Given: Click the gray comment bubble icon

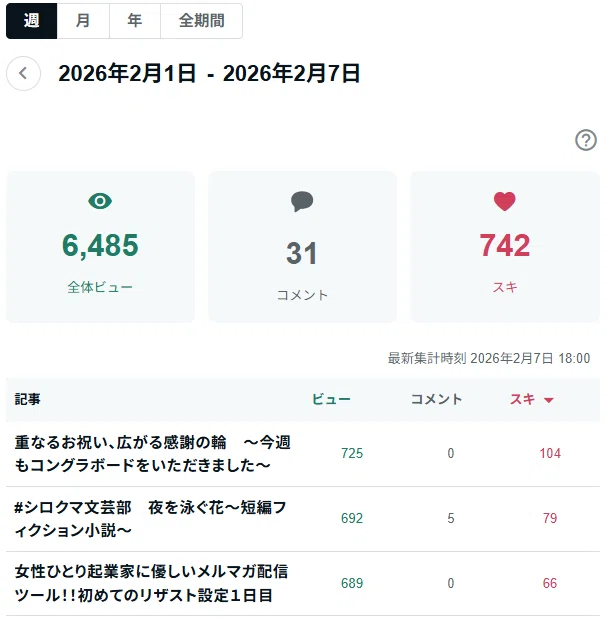Looking at the screenshot, I should coord(302,201).
